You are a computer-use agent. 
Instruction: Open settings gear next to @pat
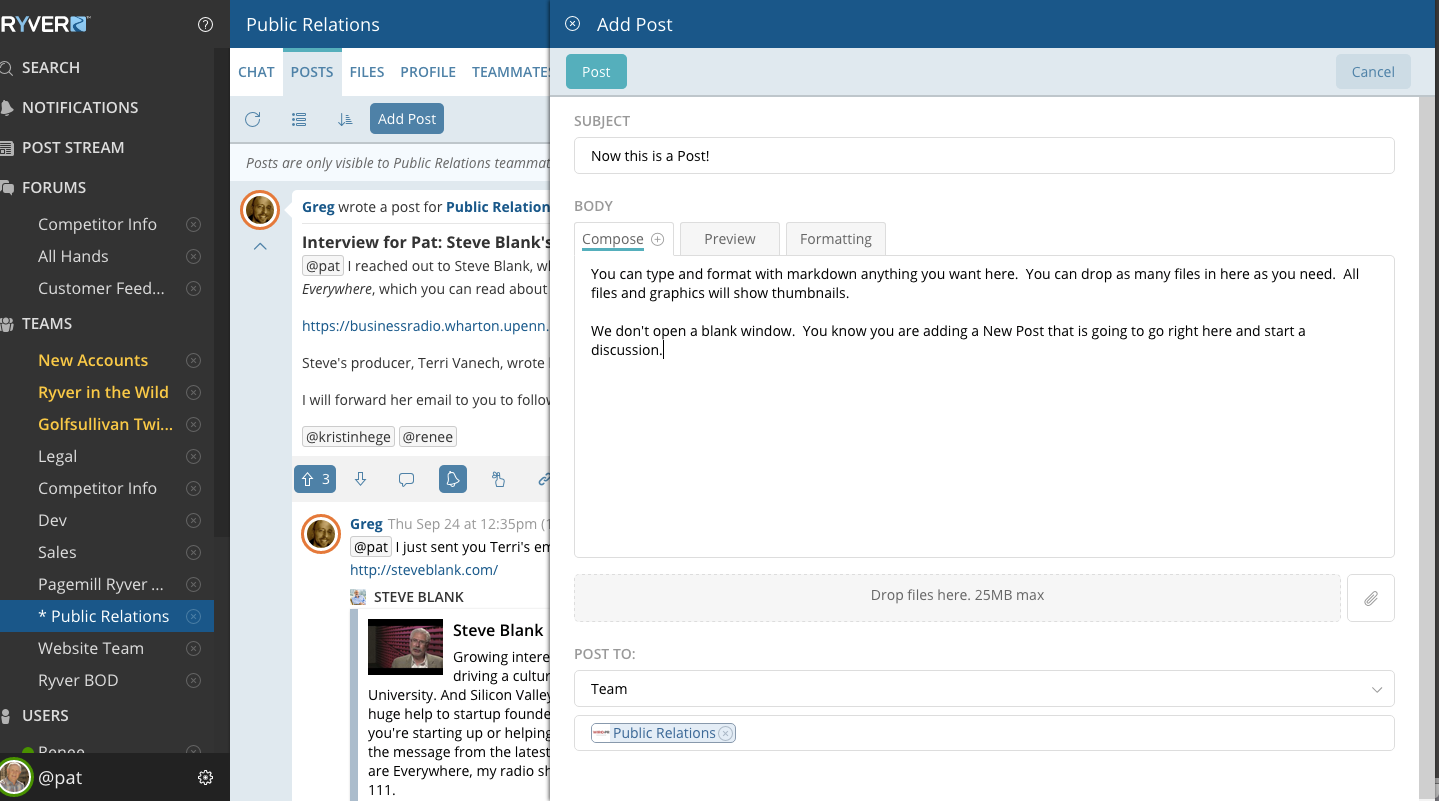(206, 777)
